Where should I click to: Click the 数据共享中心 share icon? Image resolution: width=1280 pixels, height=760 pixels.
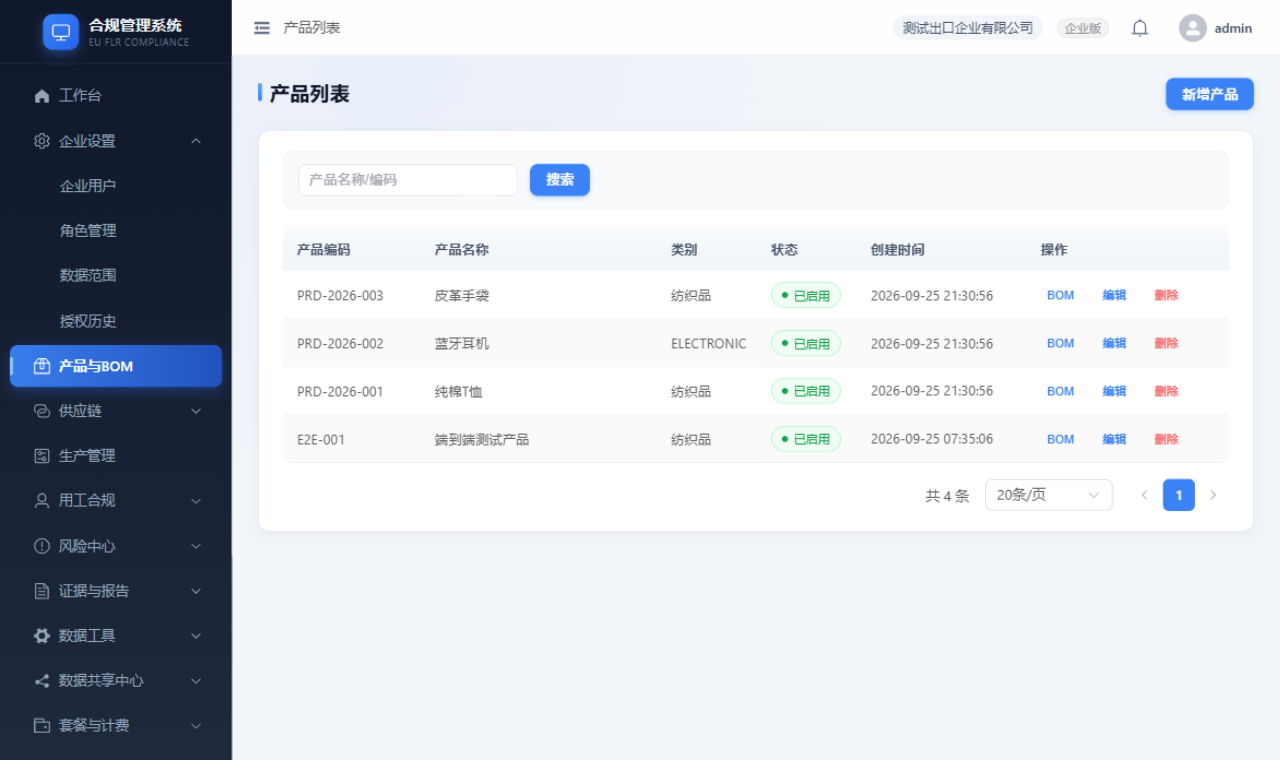(x=42, y=681)
